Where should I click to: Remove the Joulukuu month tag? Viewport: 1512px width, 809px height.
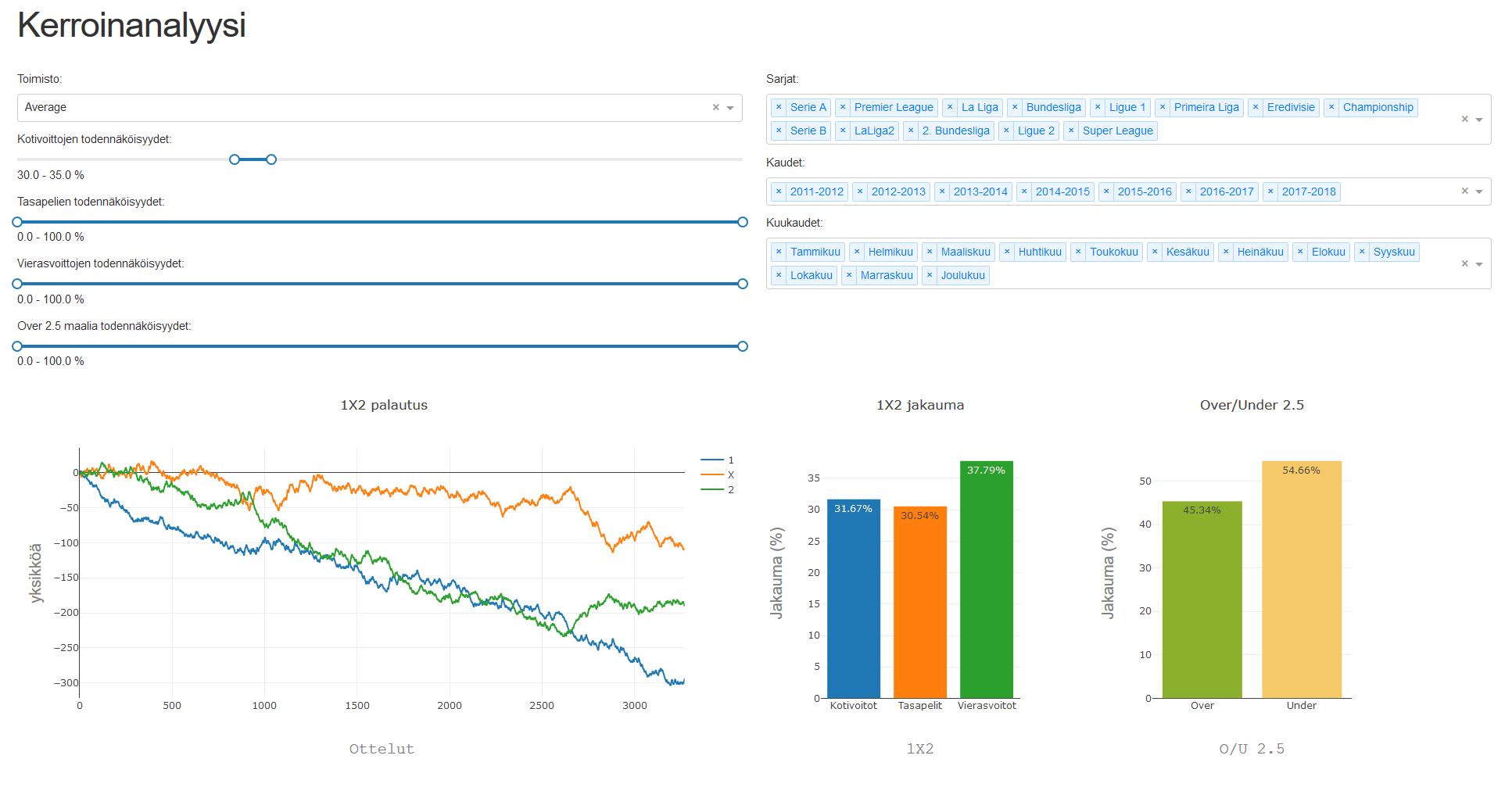coord(930,275)
